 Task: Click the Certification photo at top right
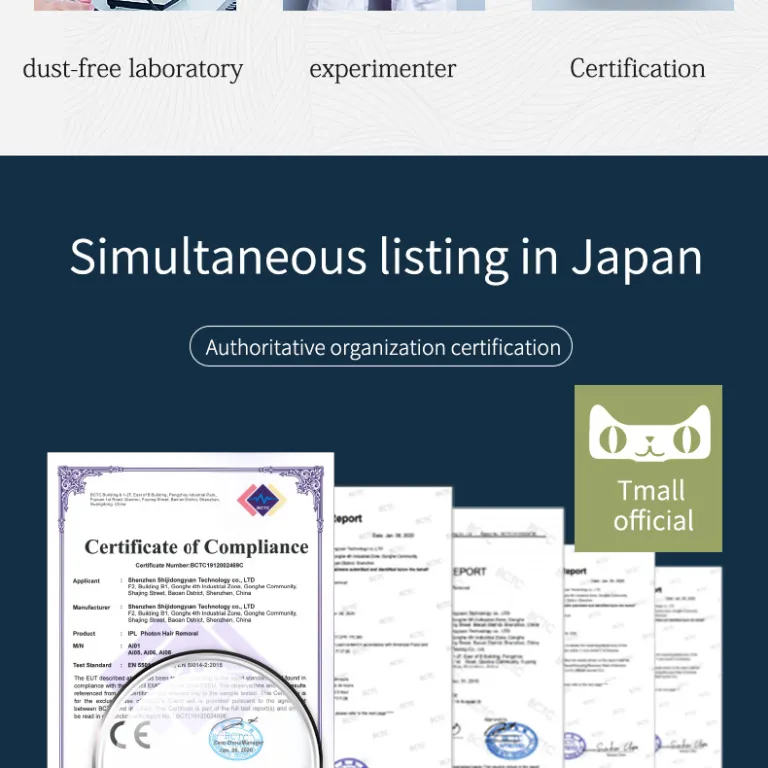633,5
